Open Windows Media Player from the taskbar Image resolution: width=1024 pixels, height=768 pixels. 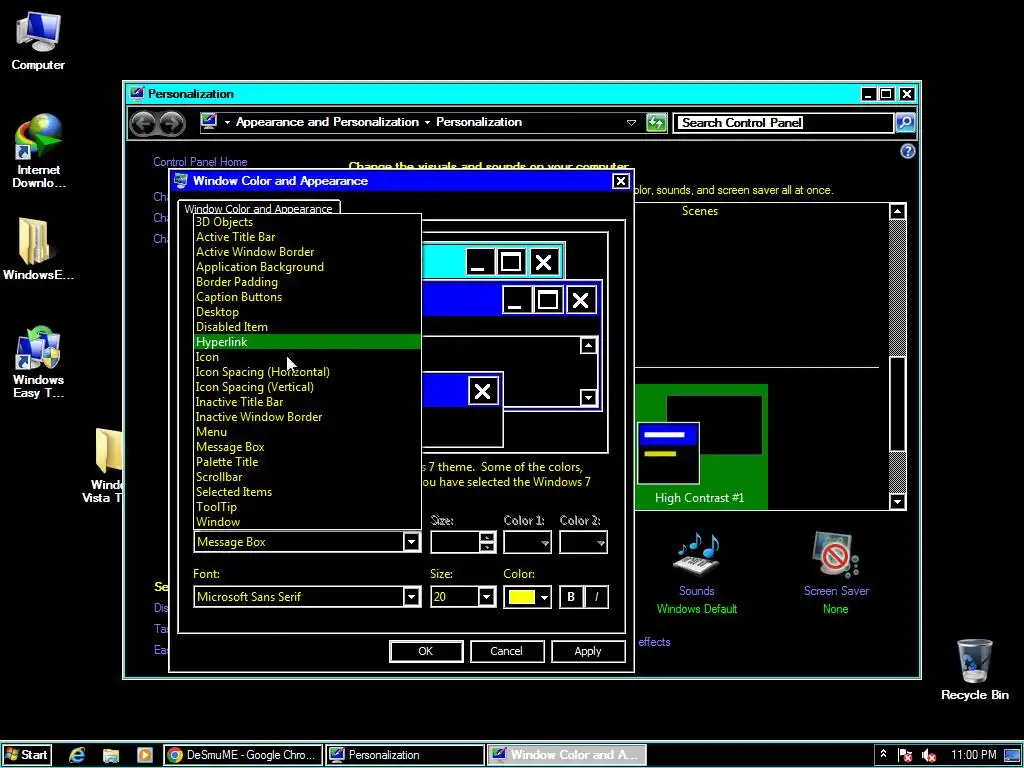tap(144, 754)
